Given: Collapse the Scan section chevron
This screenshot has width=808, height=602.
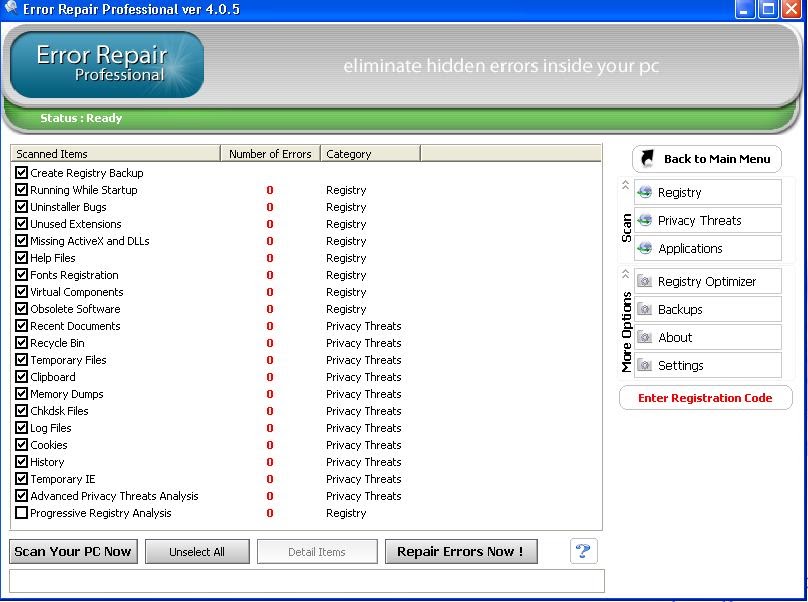Looking at the screenshot, I should coord(626,185).
